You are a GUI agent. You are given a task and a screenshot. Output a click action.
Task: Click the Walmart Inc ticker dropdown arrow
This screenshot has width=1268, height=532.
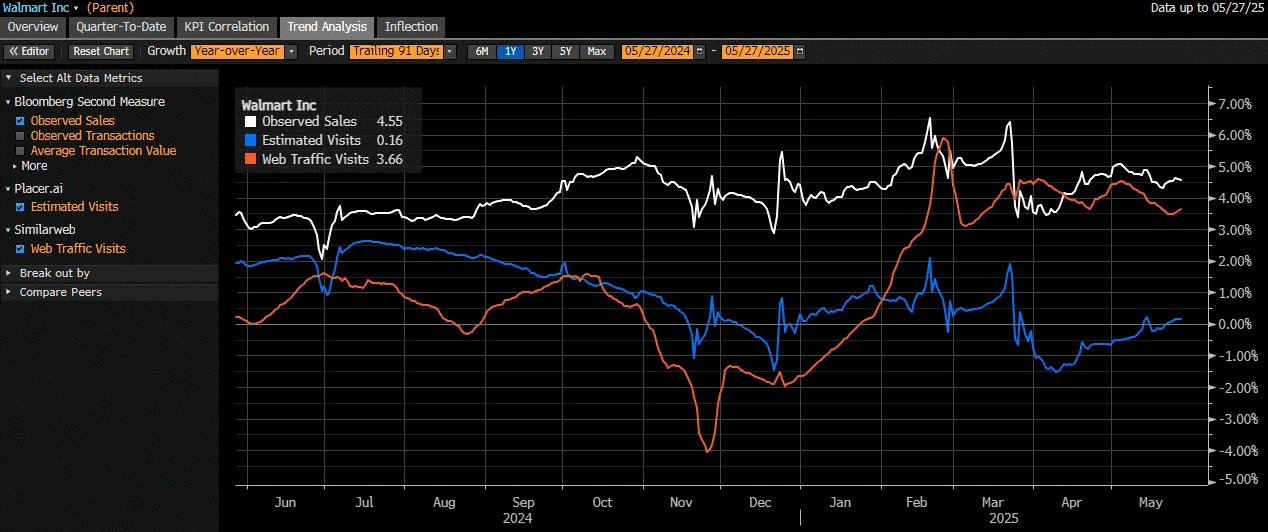pos(76,8)
